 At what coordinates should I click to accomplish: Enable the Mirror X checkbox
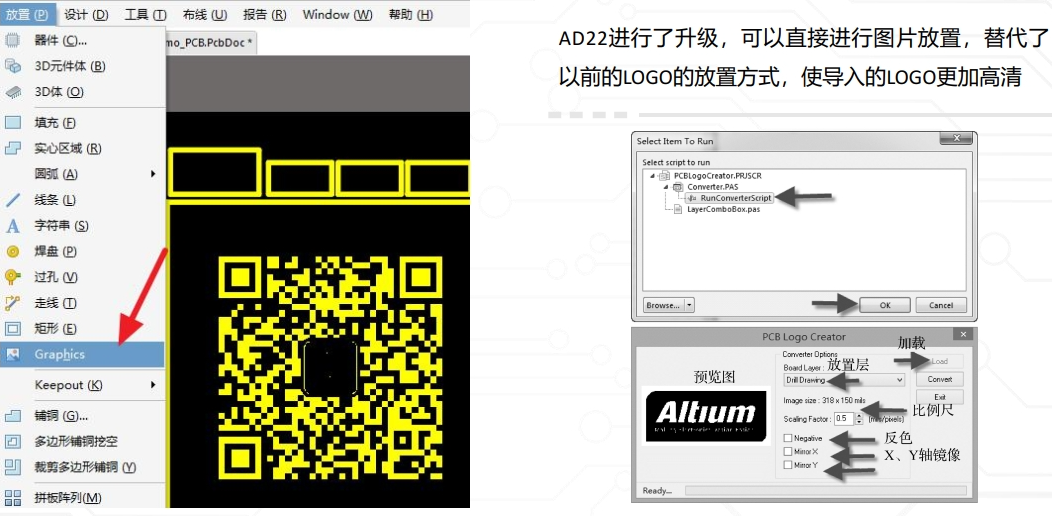pos(788,452)
